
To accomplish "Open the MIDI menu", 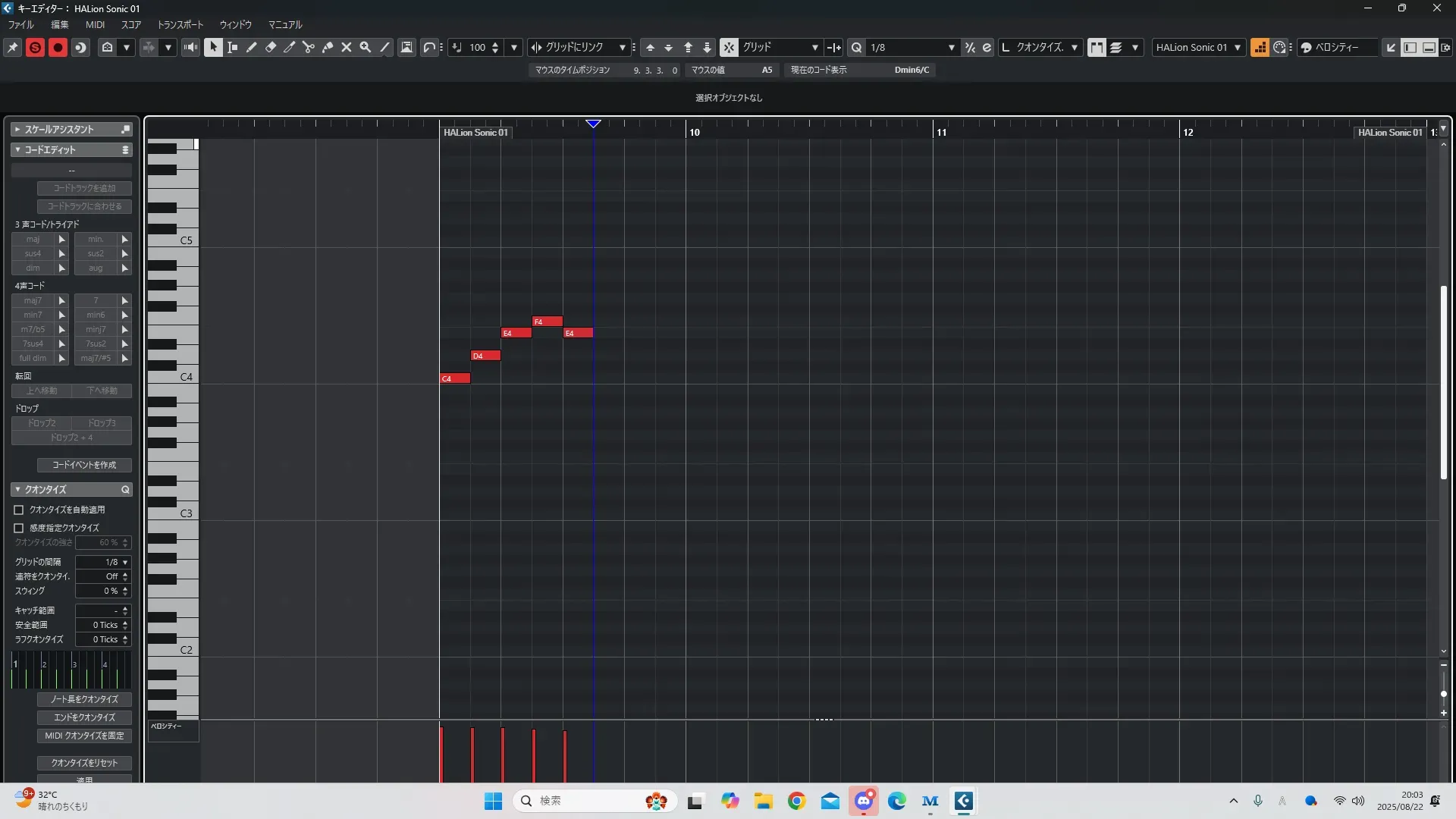I will 95,25.
